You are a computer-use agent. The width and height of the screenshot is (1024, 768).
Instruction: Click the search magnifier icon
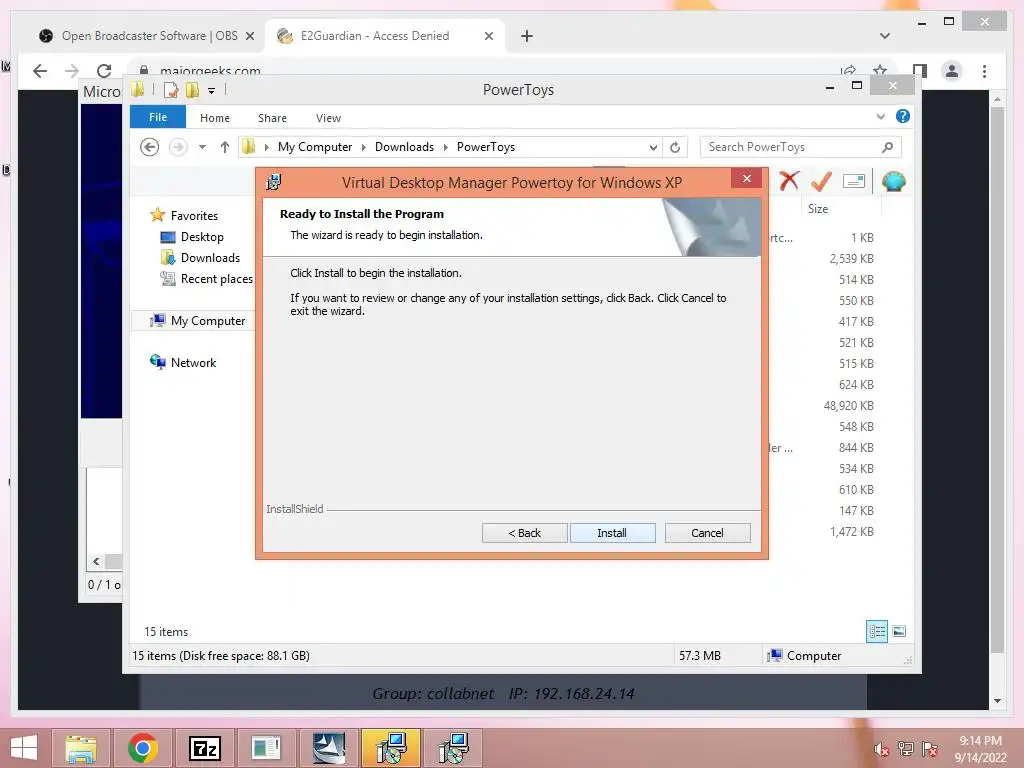[888, 147]
